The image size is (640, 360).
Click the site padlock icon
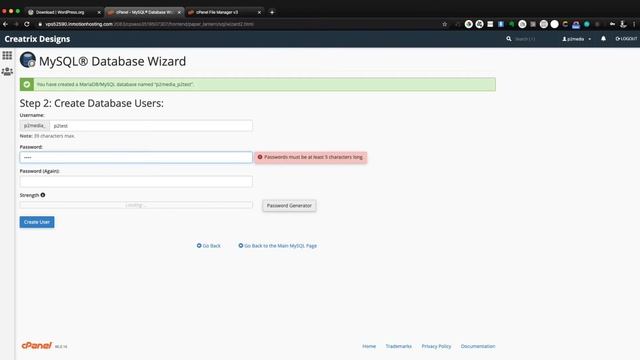[40, 24]
